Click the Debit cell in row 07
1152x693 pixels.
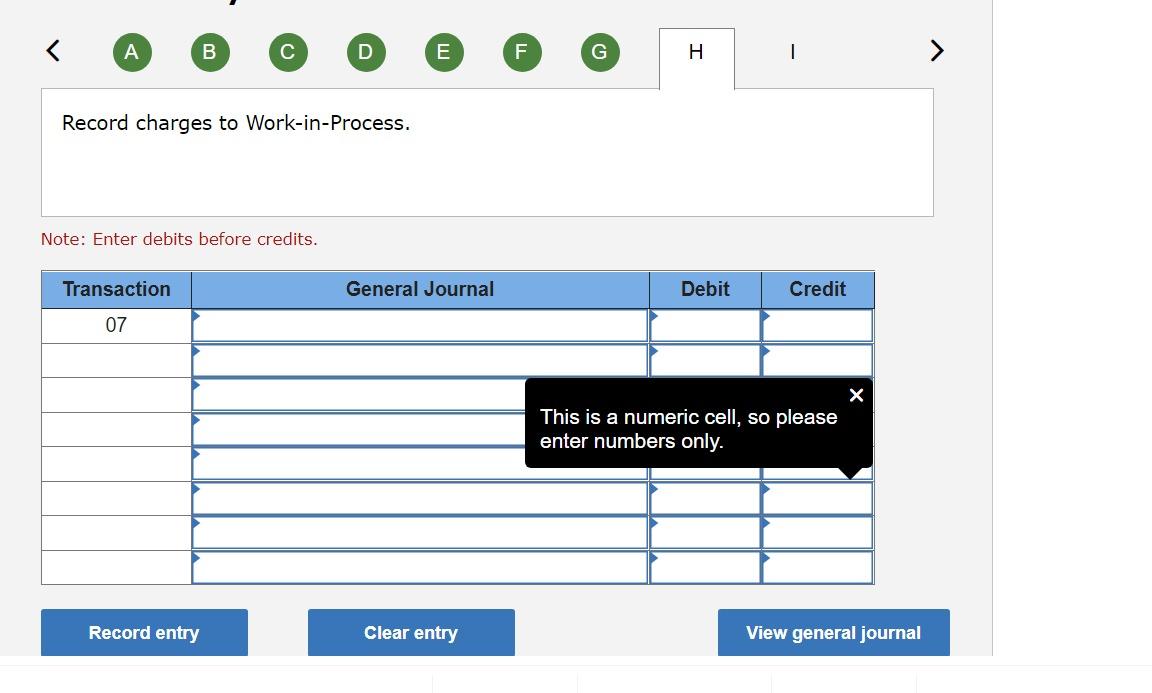(705, 326)
